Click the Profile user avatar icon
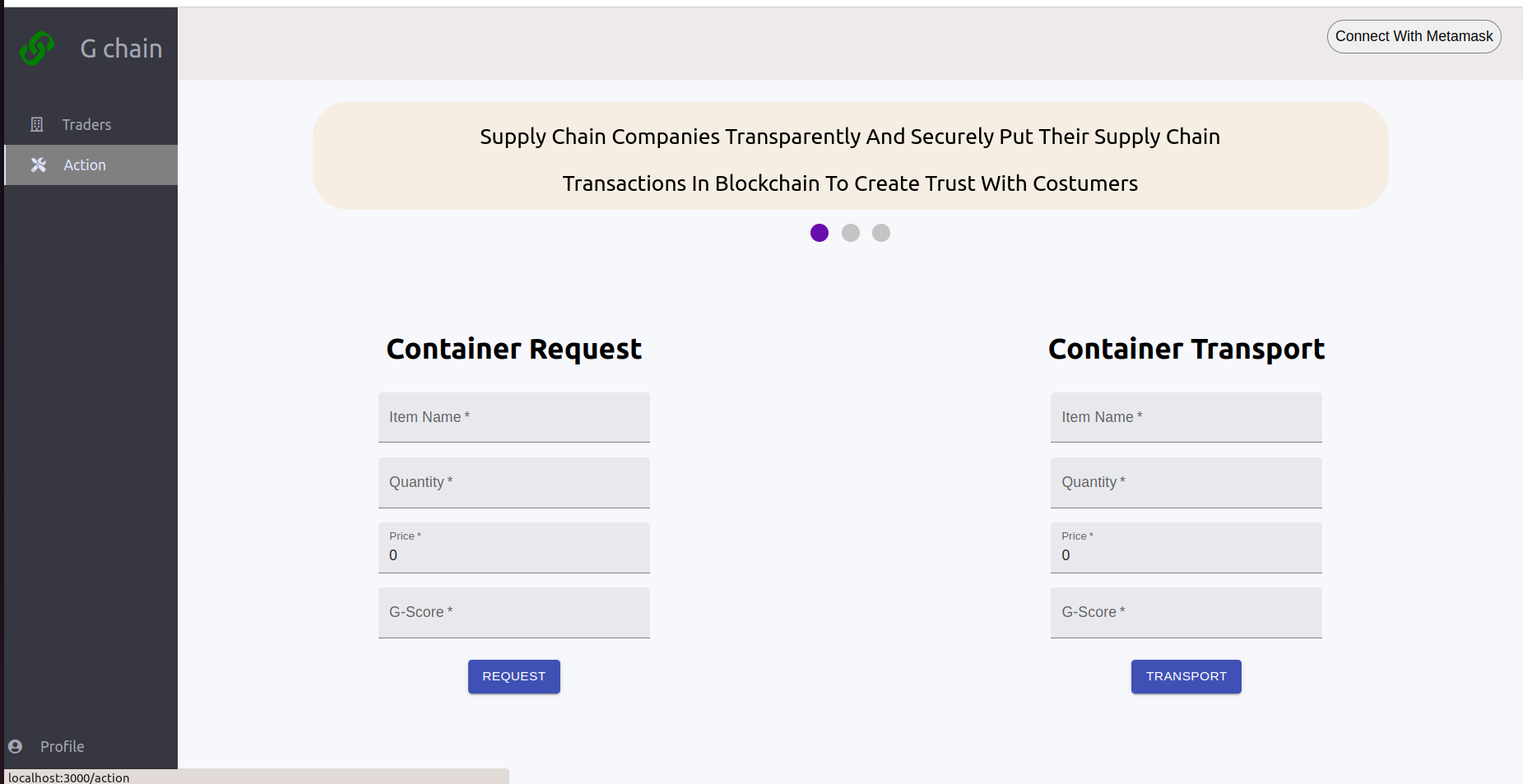The width and height of the screenshot is (1523, 784). click(16, 746)
